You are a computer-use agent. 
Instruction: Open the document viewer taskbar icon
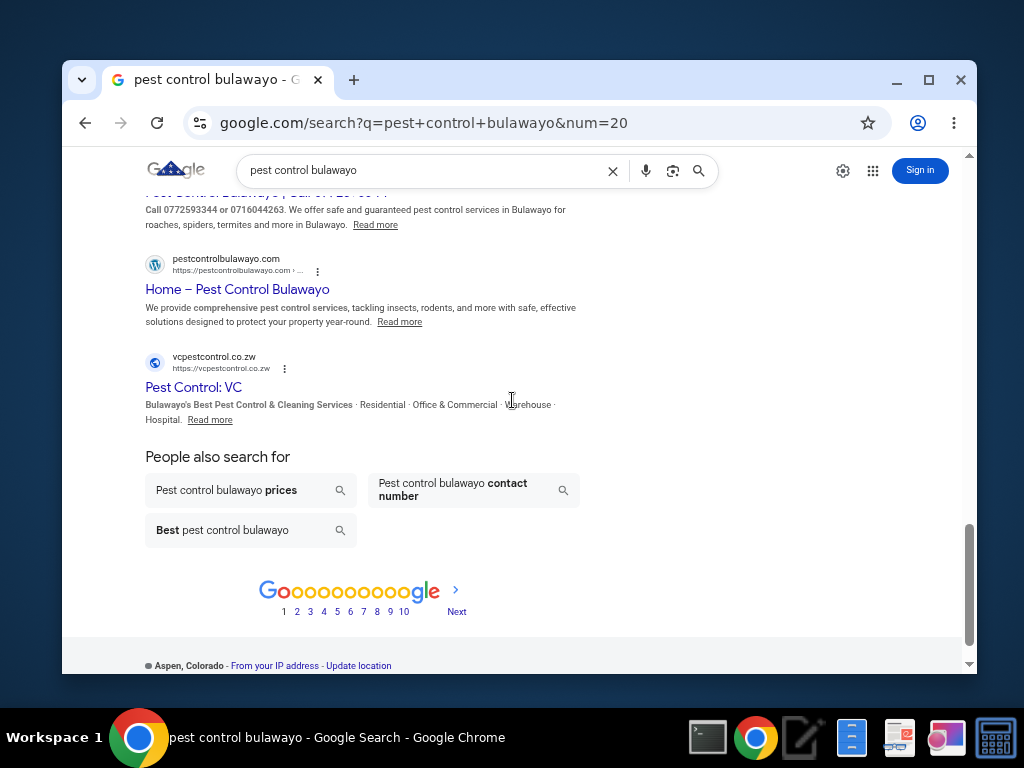[x=899, y=737]
